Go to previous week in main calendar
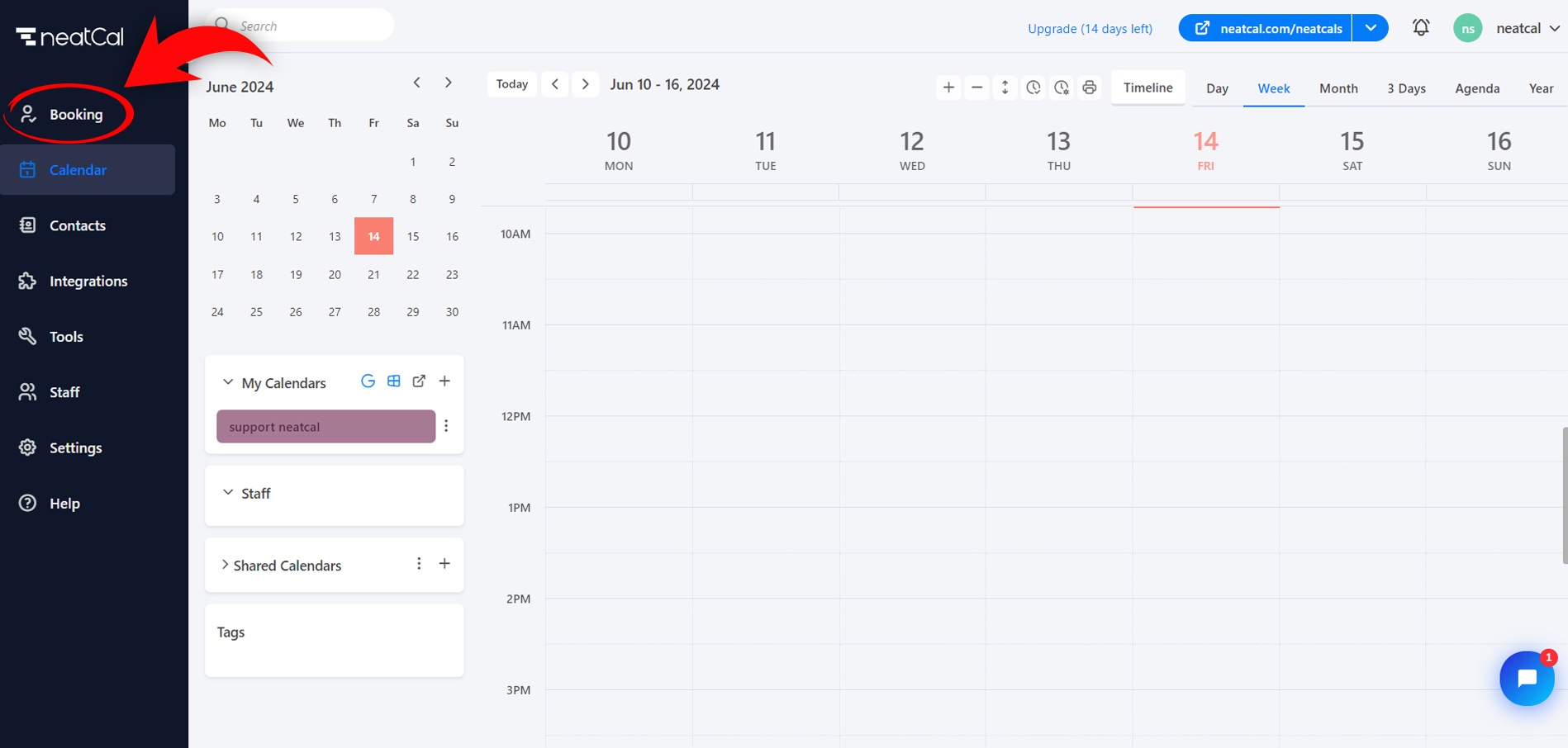Image resolution: width=1568 pixels, height=748 pixels. coord(555,84)
